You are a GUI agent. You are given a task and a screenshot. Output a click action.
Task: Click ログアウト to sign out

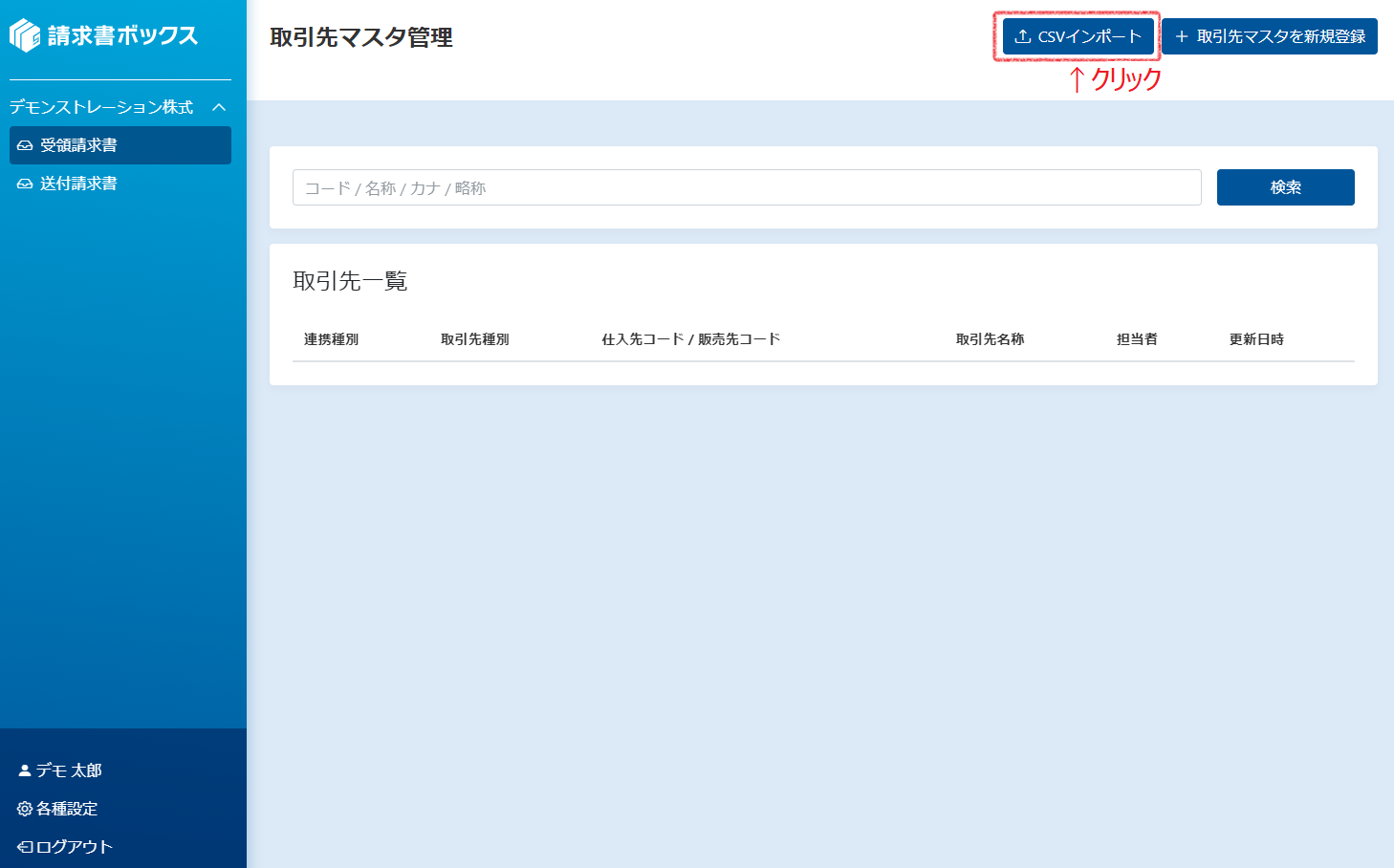click(65, 847)
